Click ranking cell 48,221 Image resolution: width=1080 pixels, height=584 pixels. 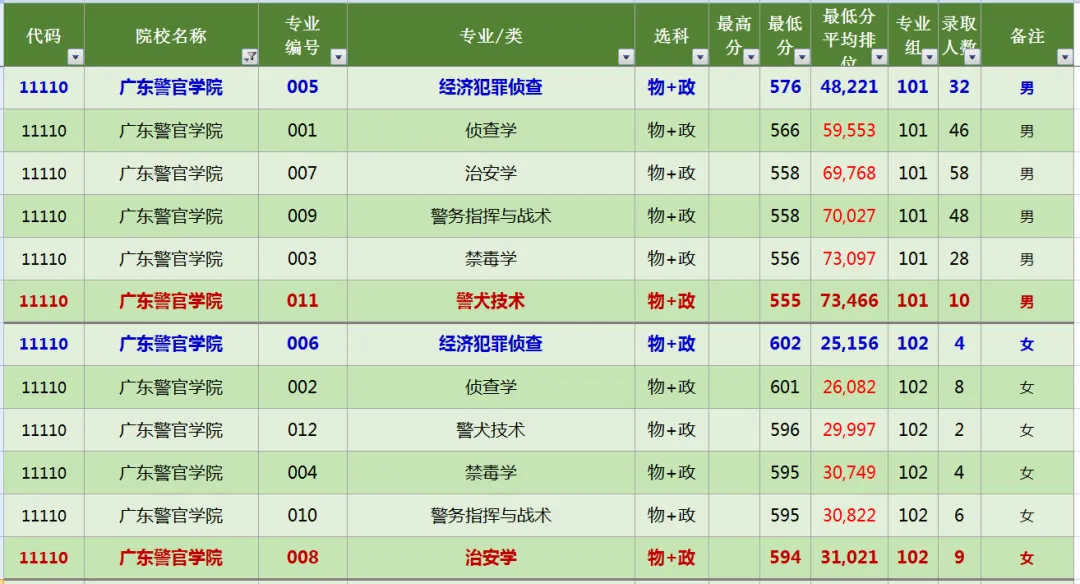coord(849,87)
